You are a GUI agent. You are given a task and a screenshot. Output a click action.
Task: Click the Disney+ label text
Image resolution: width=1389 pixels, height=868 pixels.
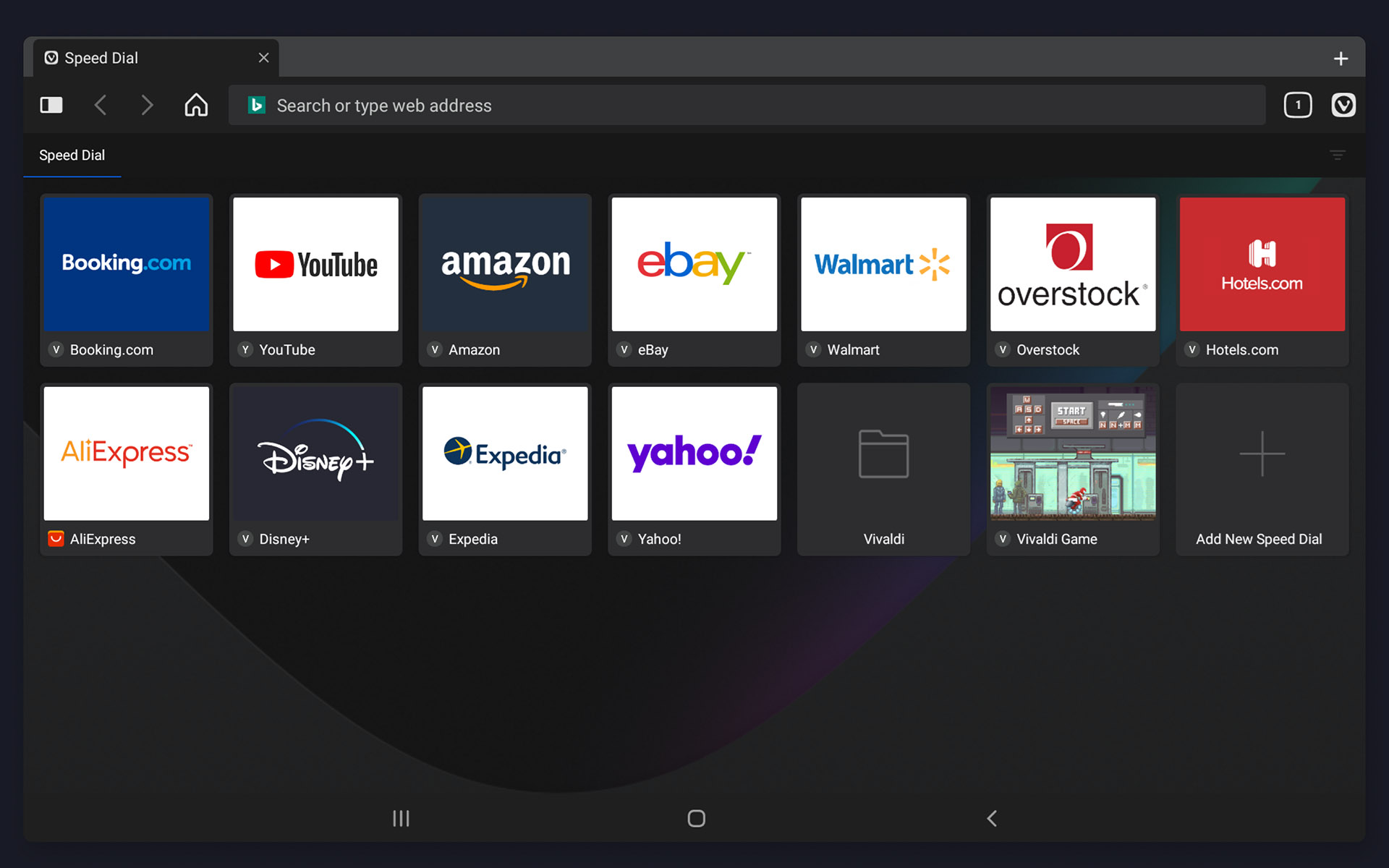coord(284,539)
